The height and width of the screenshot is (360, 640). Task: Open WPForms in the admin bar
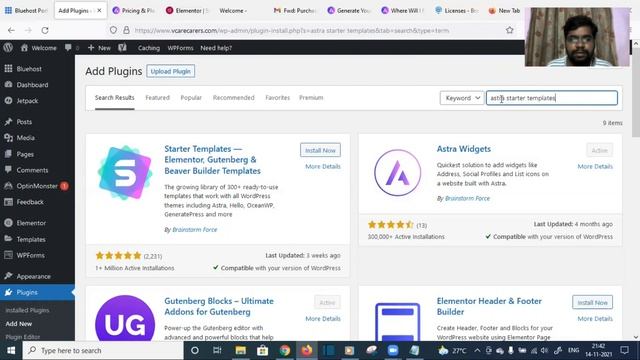click(180, 48)
